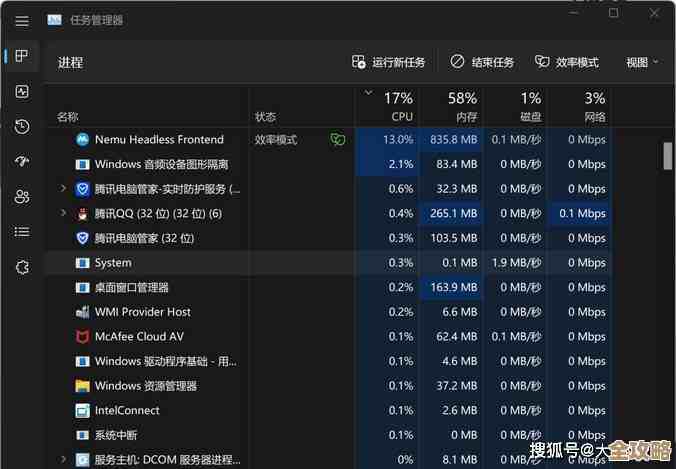Viewport: 676px width, 469px height.
Task: Select the 系统中断 row name
Action: tap(116, 435)
